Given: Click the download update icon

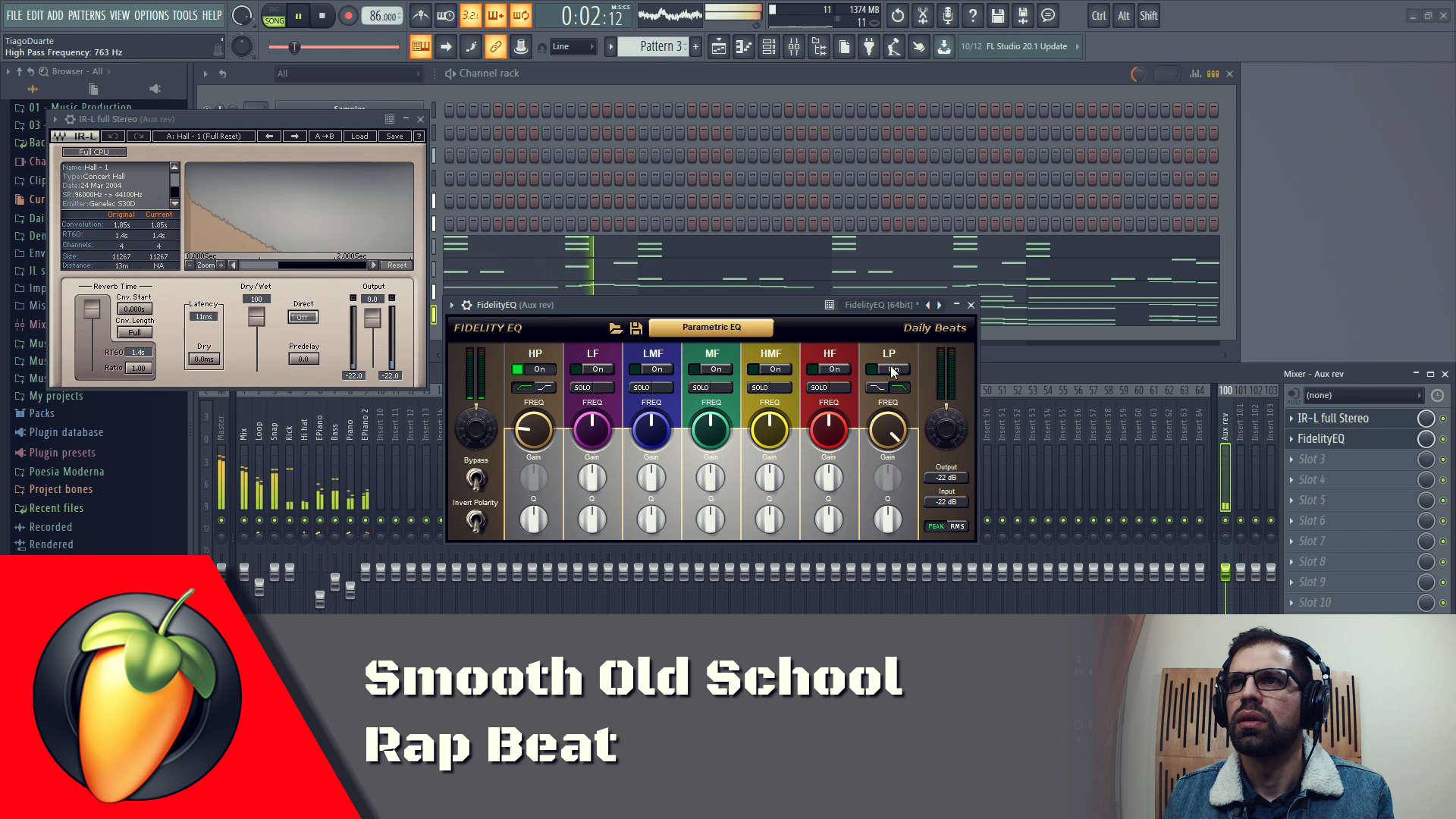Looking at the screenshot, I should tap(944, 47).
